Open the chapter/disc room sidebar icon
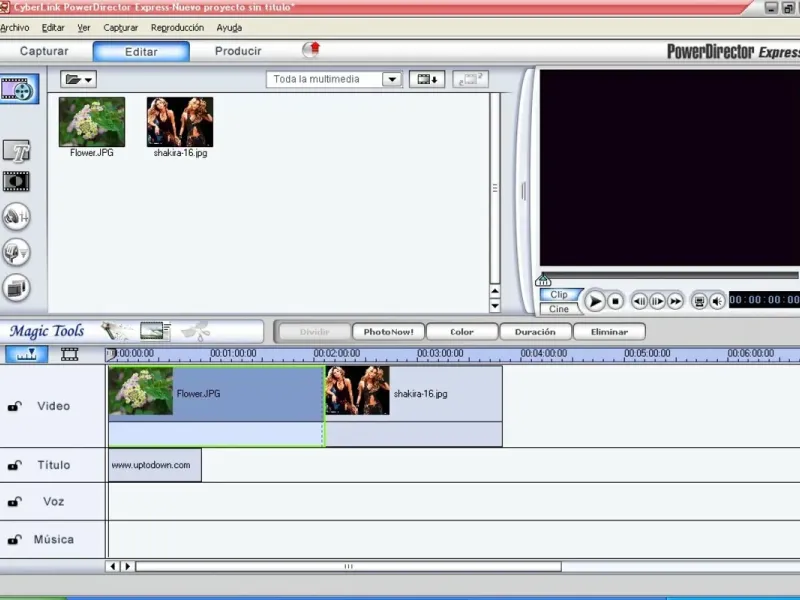Screen dimensions: 800x600 pyautogui.click(x=16, y=288)
